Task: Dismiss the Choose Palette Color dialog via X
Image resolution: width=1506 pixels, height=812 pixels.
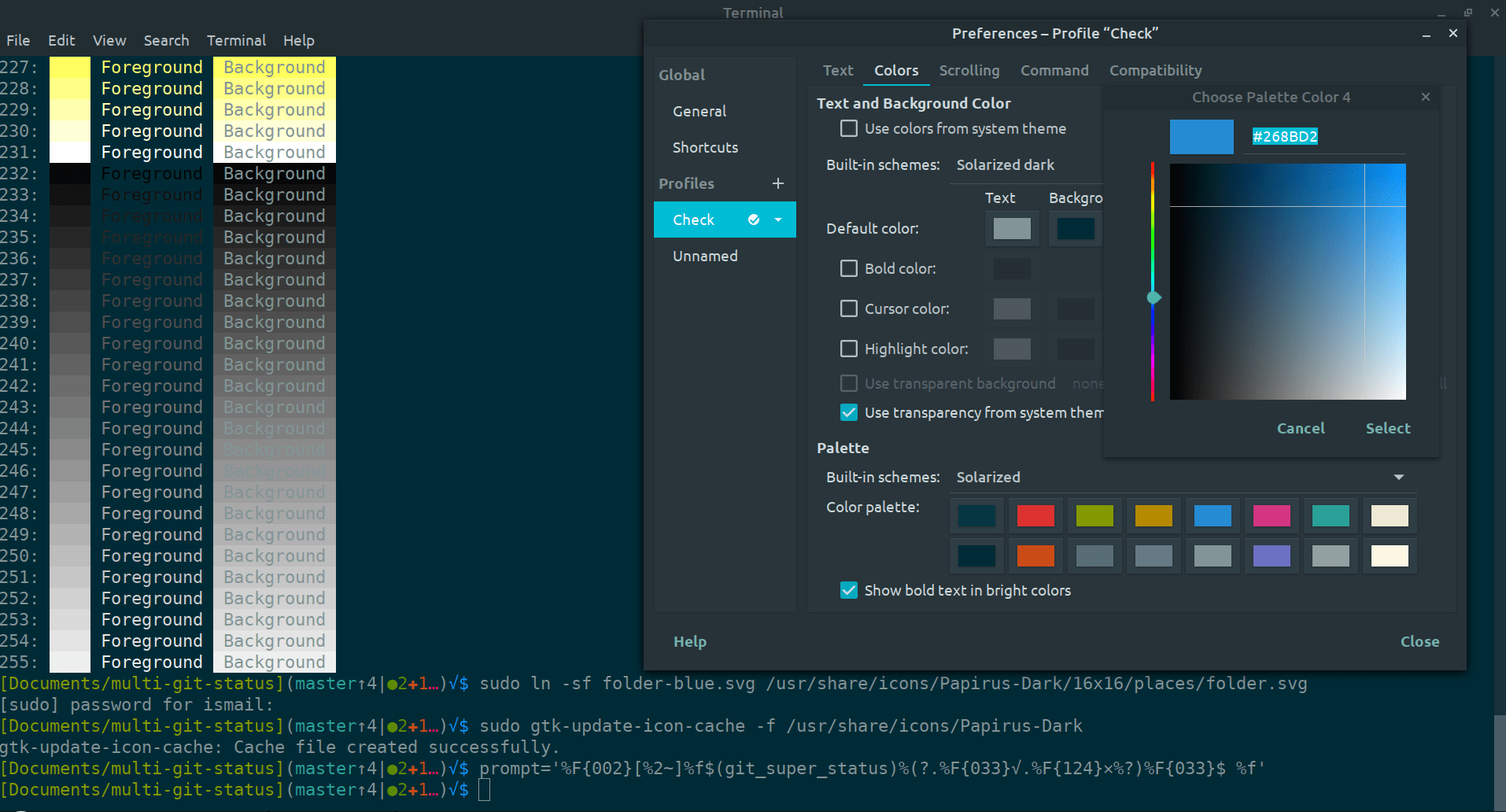Action: [1425, 97]
